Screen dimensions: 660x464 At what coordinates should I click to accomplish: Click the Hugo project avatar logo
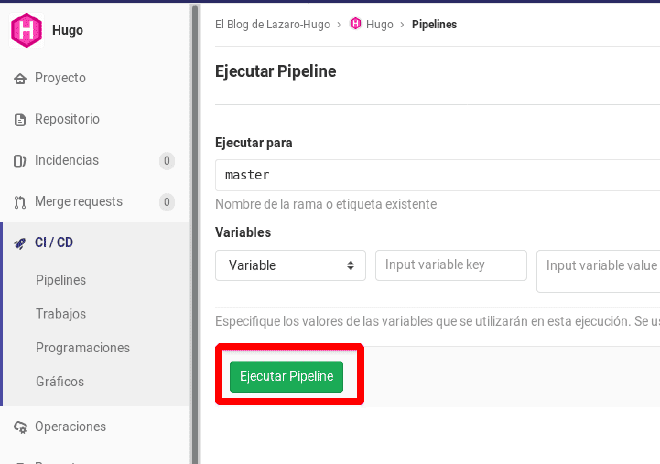27,30
